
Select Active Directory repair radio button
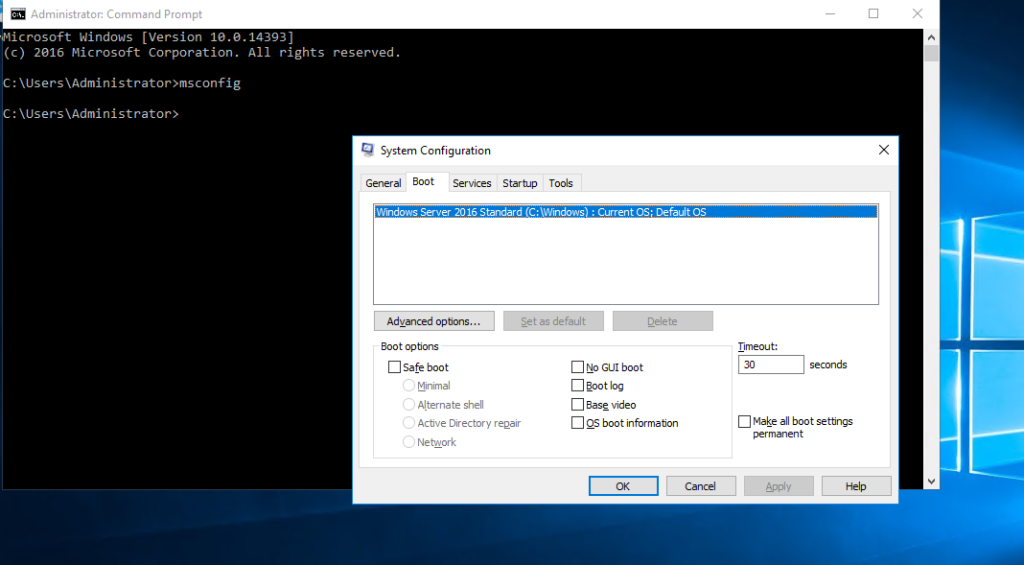click(409, 423)
